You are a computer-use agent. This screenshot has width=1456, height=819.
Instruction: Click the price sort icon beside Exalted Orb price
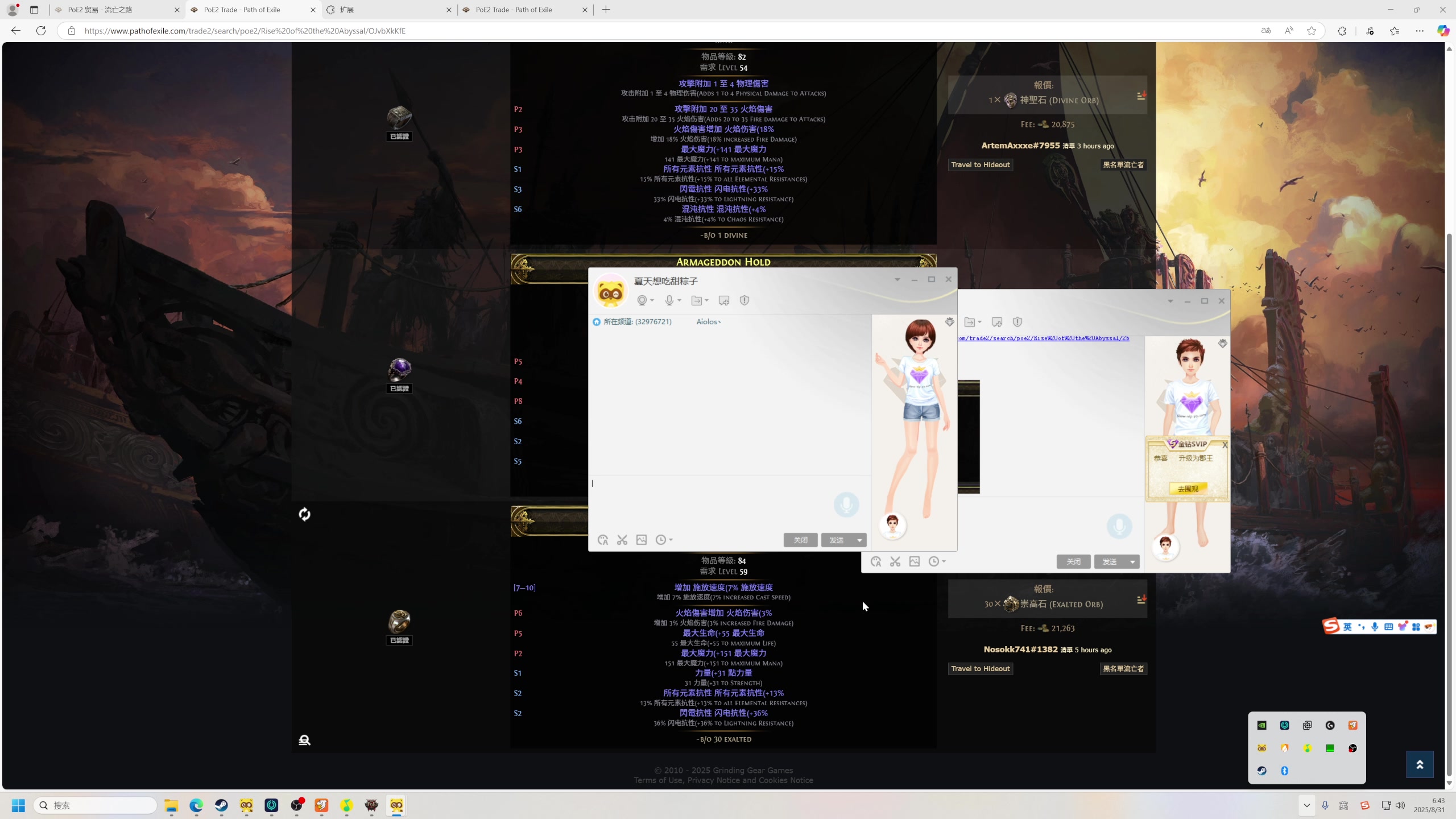[1141, 599]
